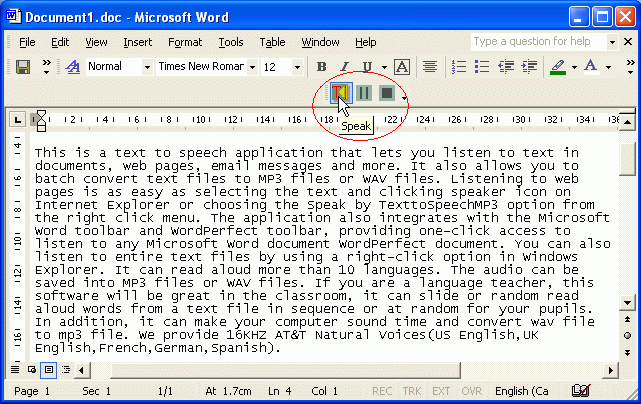Click the Increase Indent icon
Image resolution: width=641 pixels, height=404 pixels.
[x=529, y=67]
